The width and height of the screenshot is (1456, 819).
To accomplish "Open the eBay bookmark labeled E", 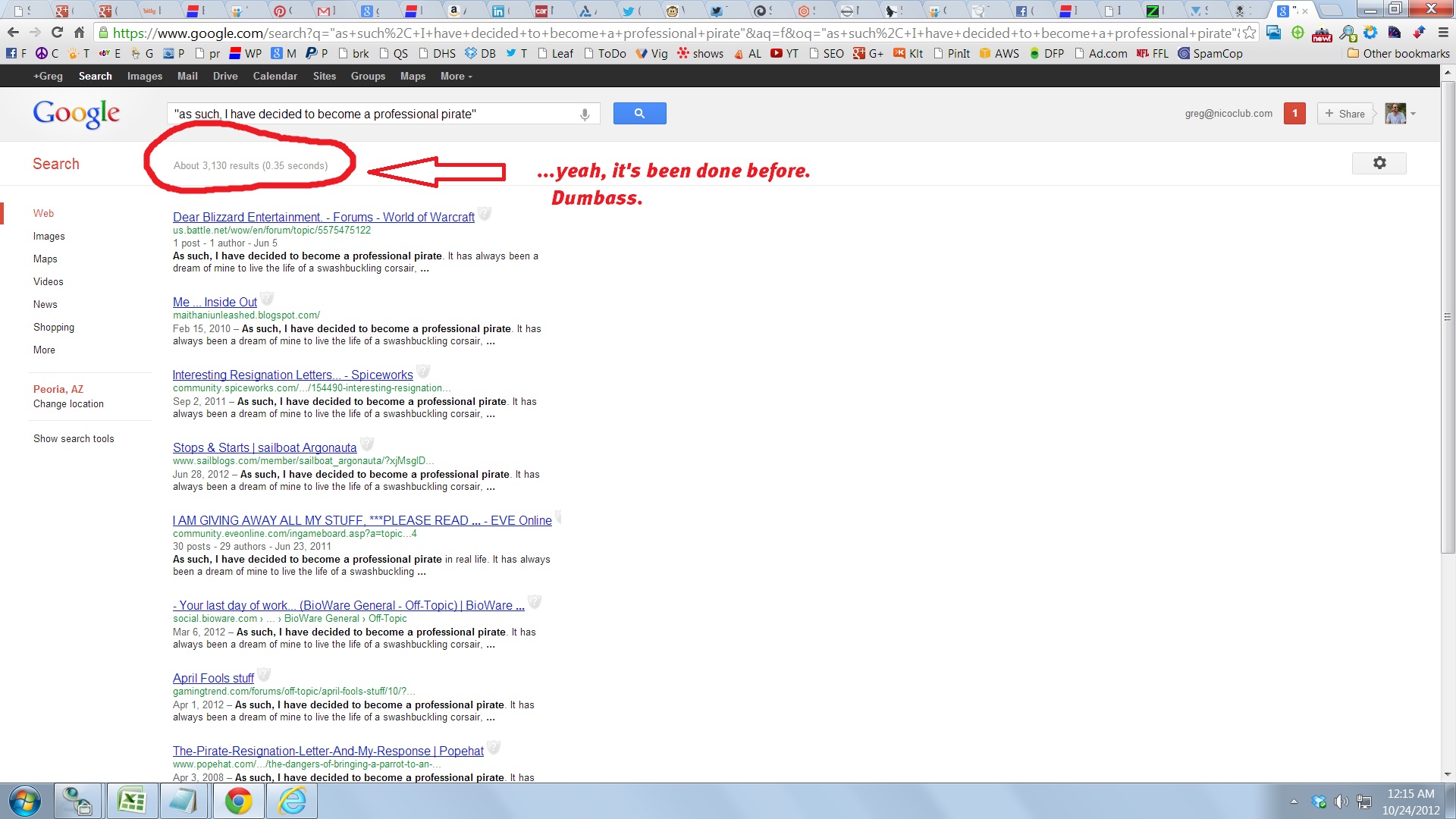I will point(109,54).
